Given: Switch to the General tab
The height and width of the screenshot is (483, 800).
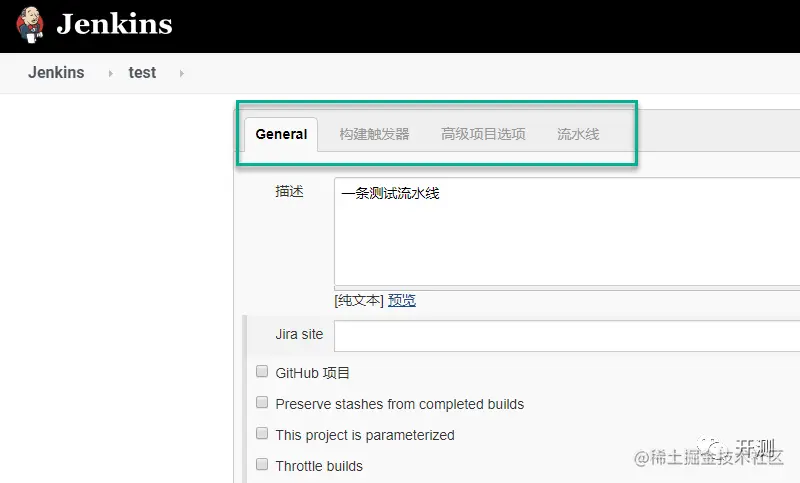Looking at the screenshot, I should click(x=281, y=134).
